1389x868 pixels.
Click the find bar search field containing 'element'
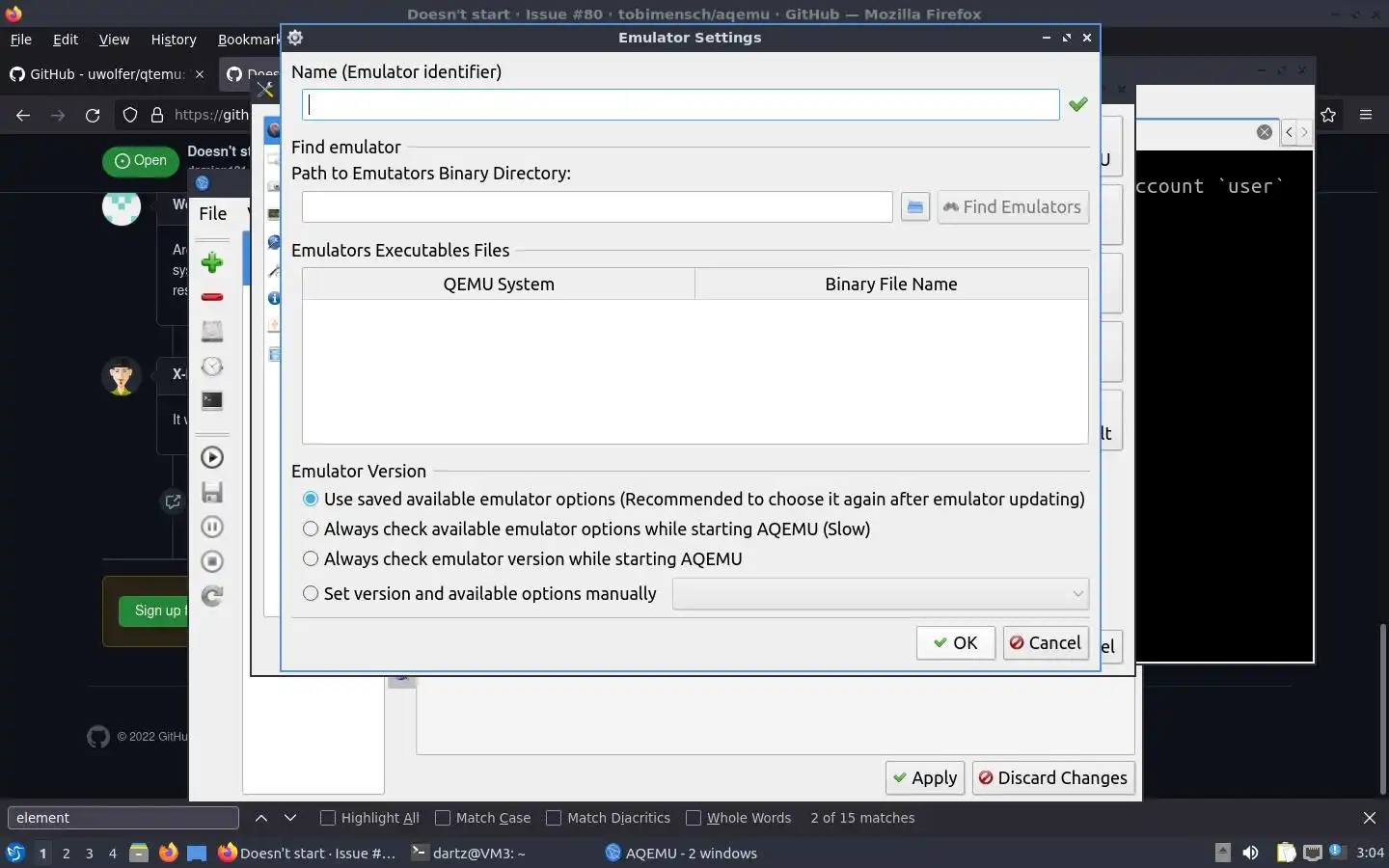point(123,818)
